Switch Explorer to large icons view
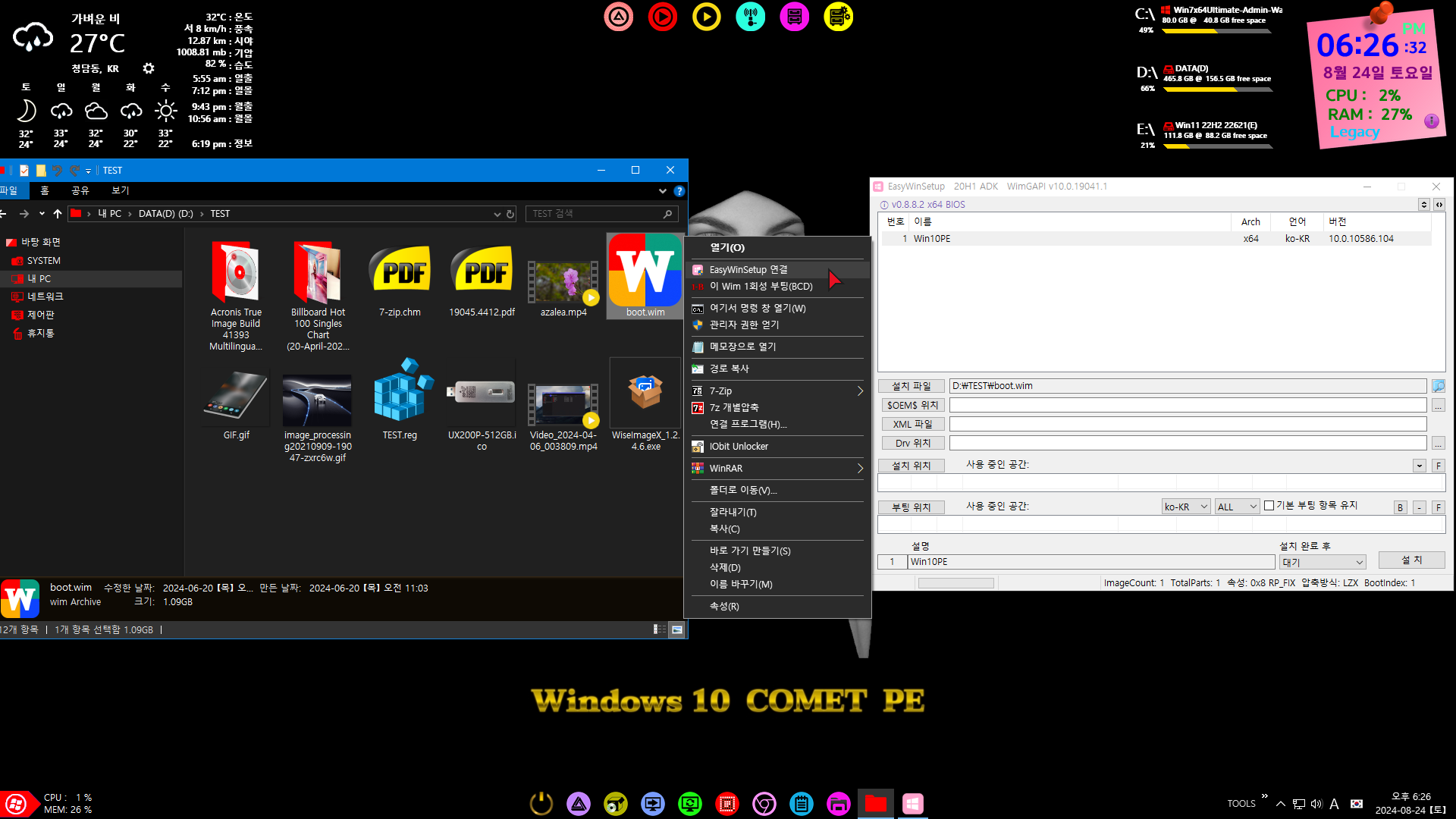 [677, 629]
